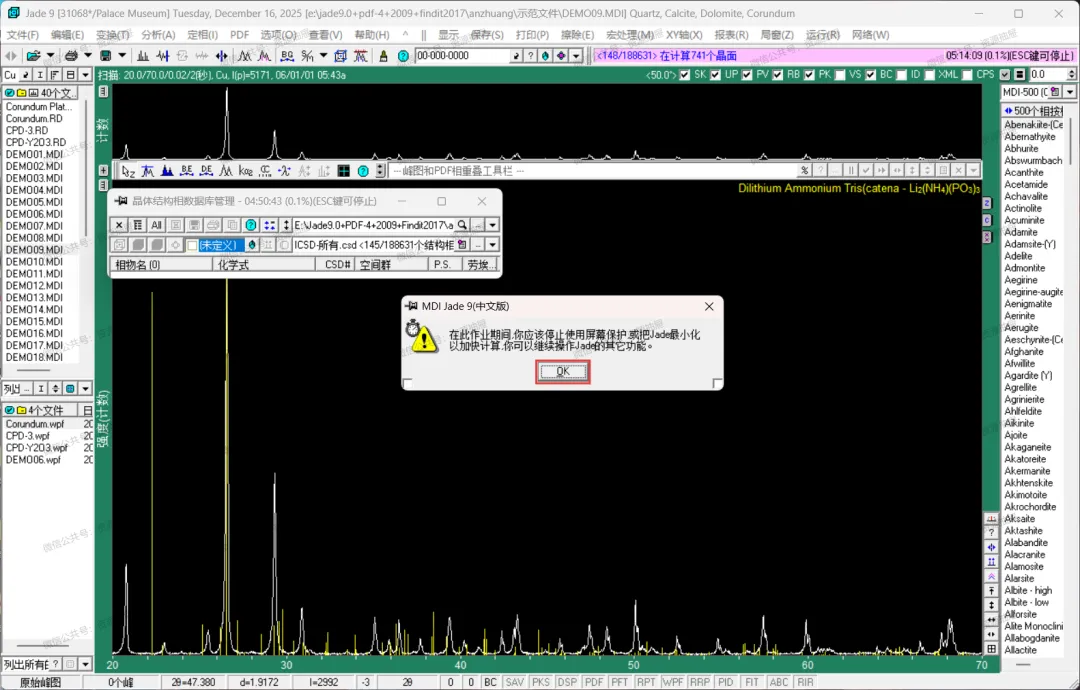The width and height of the screenshot is (1080, 690).
Task: Click the BC button in the status bar
Action: pyautogui.click(x=490, y=682)
